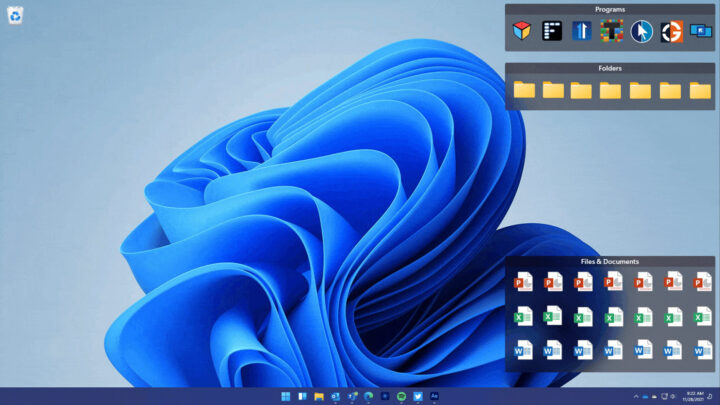Open the black F Fences program icon
Image resolution: width=720 pixels, height=405 pixels.
point(552,31)
